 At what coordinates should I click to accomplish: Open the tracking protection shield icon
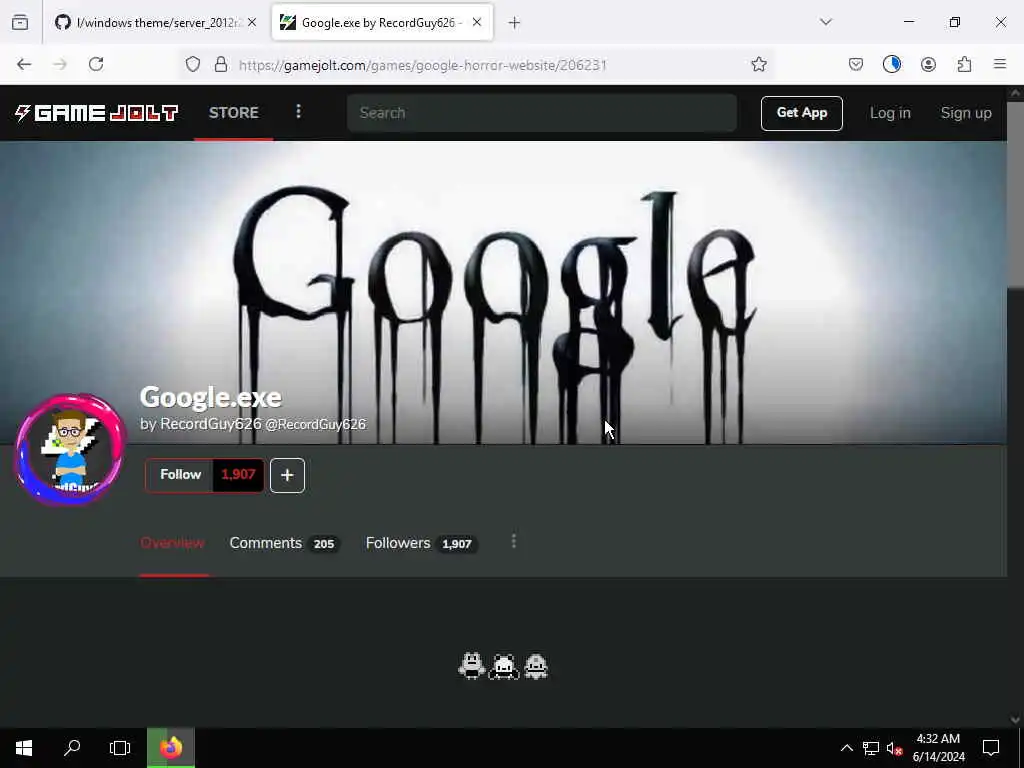(193, 65)
